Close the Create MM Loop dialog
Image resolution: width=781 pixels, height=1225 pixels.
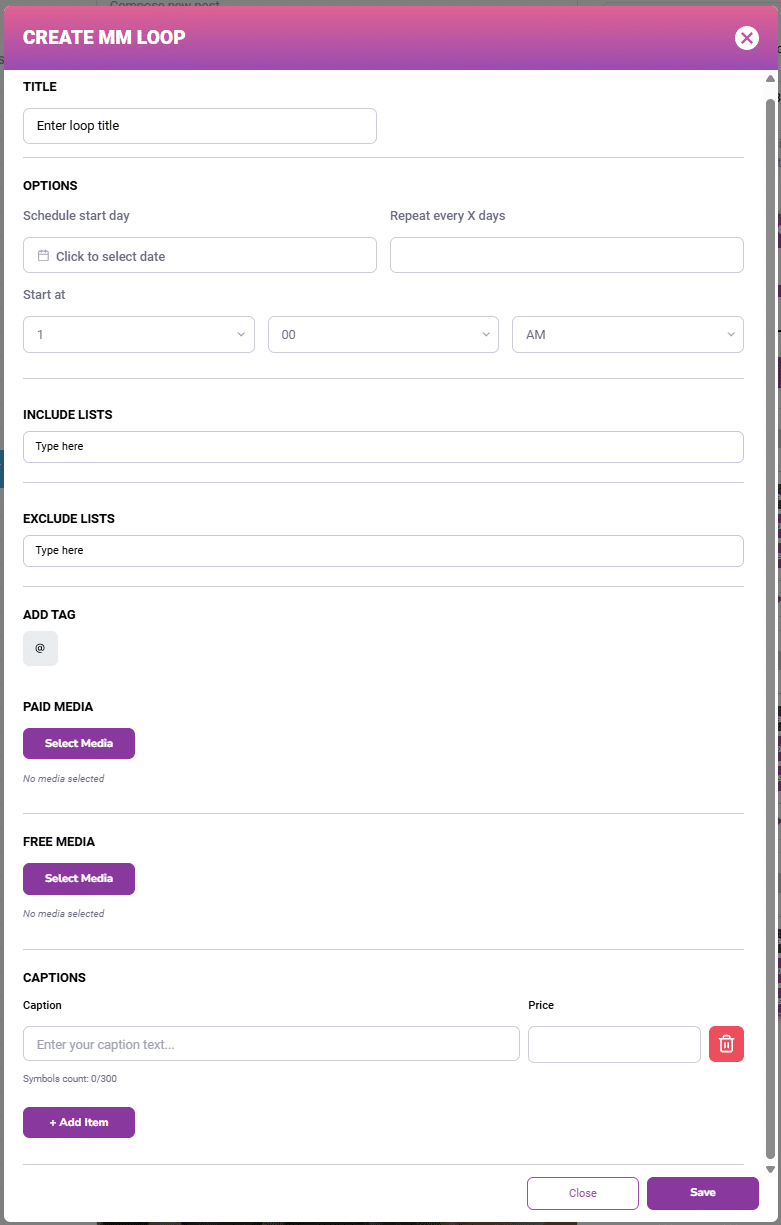[x=746, y=38]
